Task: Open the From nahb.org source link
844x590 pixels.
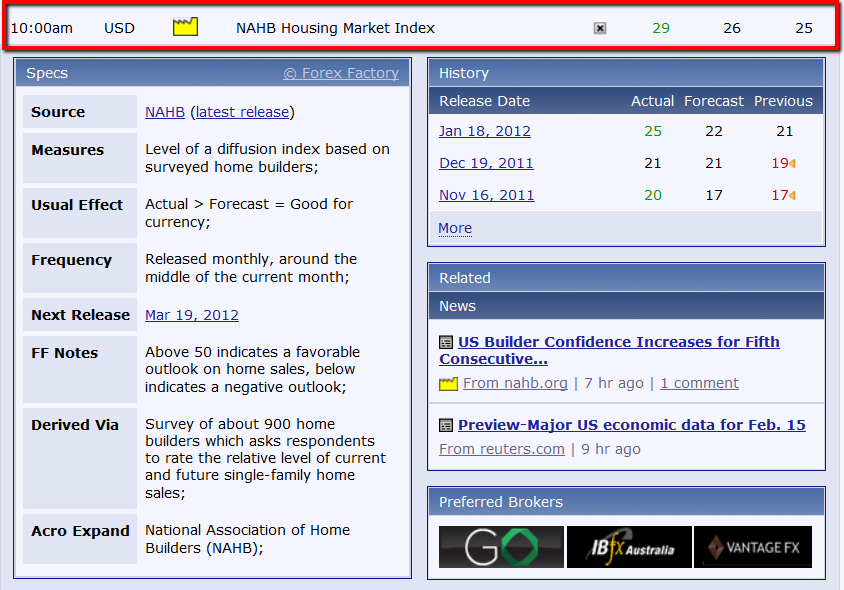Action: 515,383
